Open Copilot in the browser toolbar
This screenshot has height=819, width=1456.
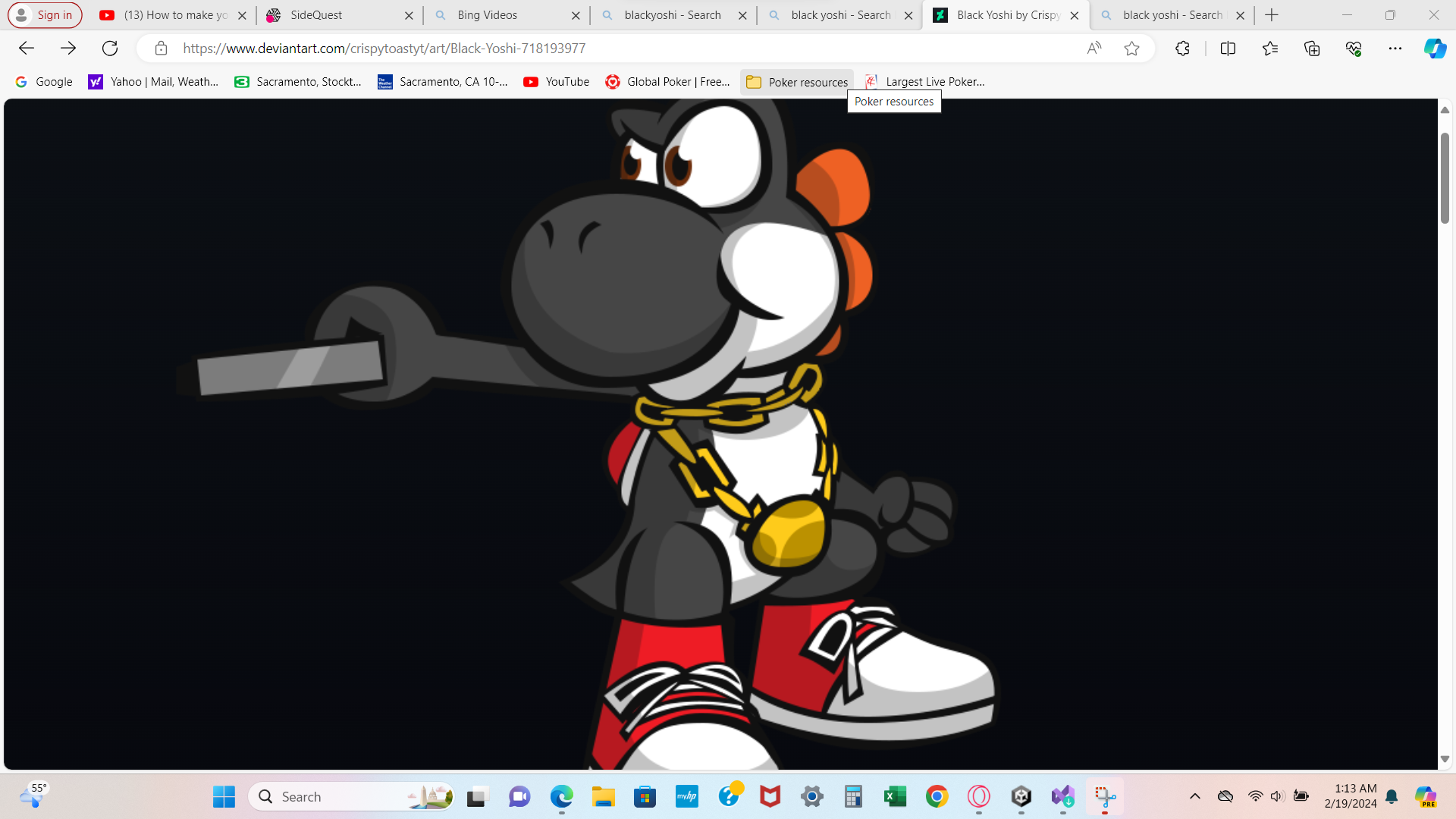click(1434, 48)
